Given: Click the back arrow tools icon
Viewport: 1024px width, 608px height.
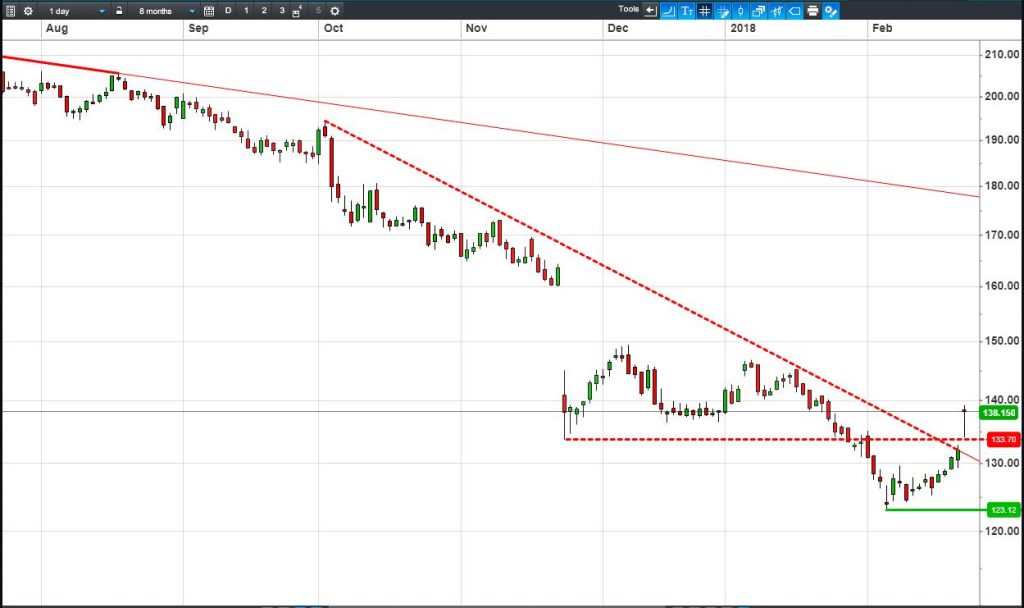Looking at the screenshot, I should click(x=650, y=10).
